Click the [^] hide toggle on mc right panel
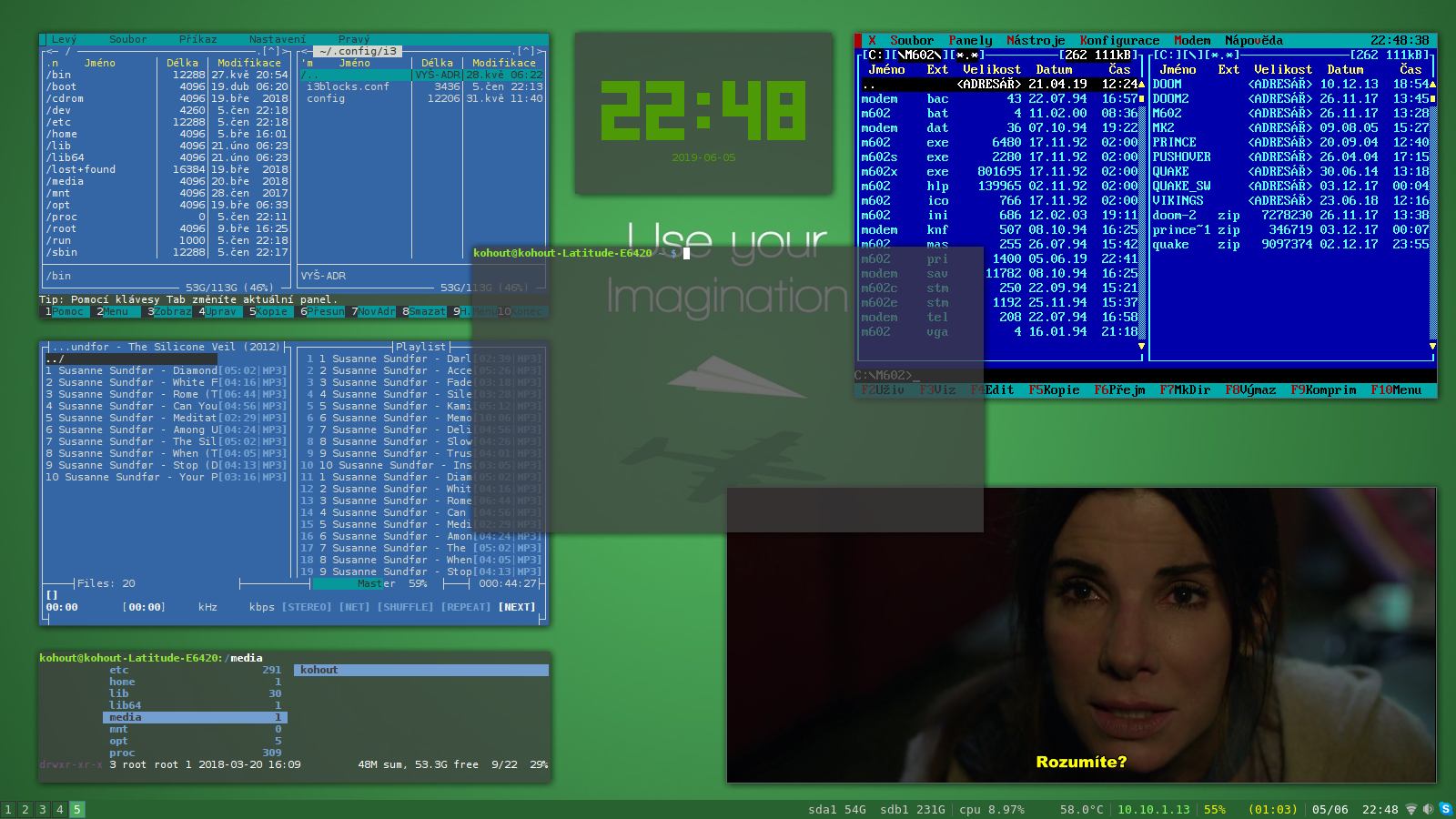The width and height of the screenshot is (1456, 819). pos(526,51)
